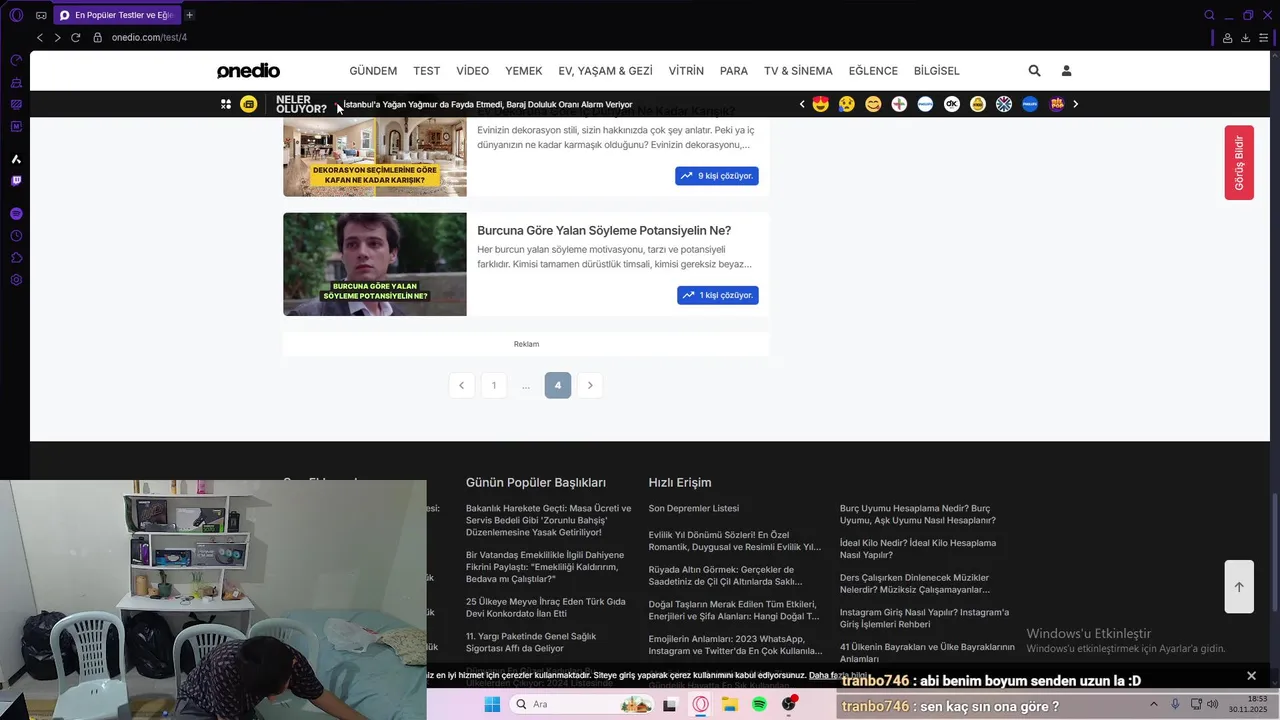Open Opera menu logo icon
This screenshot has width=1280, height=720.
(16, 15)
